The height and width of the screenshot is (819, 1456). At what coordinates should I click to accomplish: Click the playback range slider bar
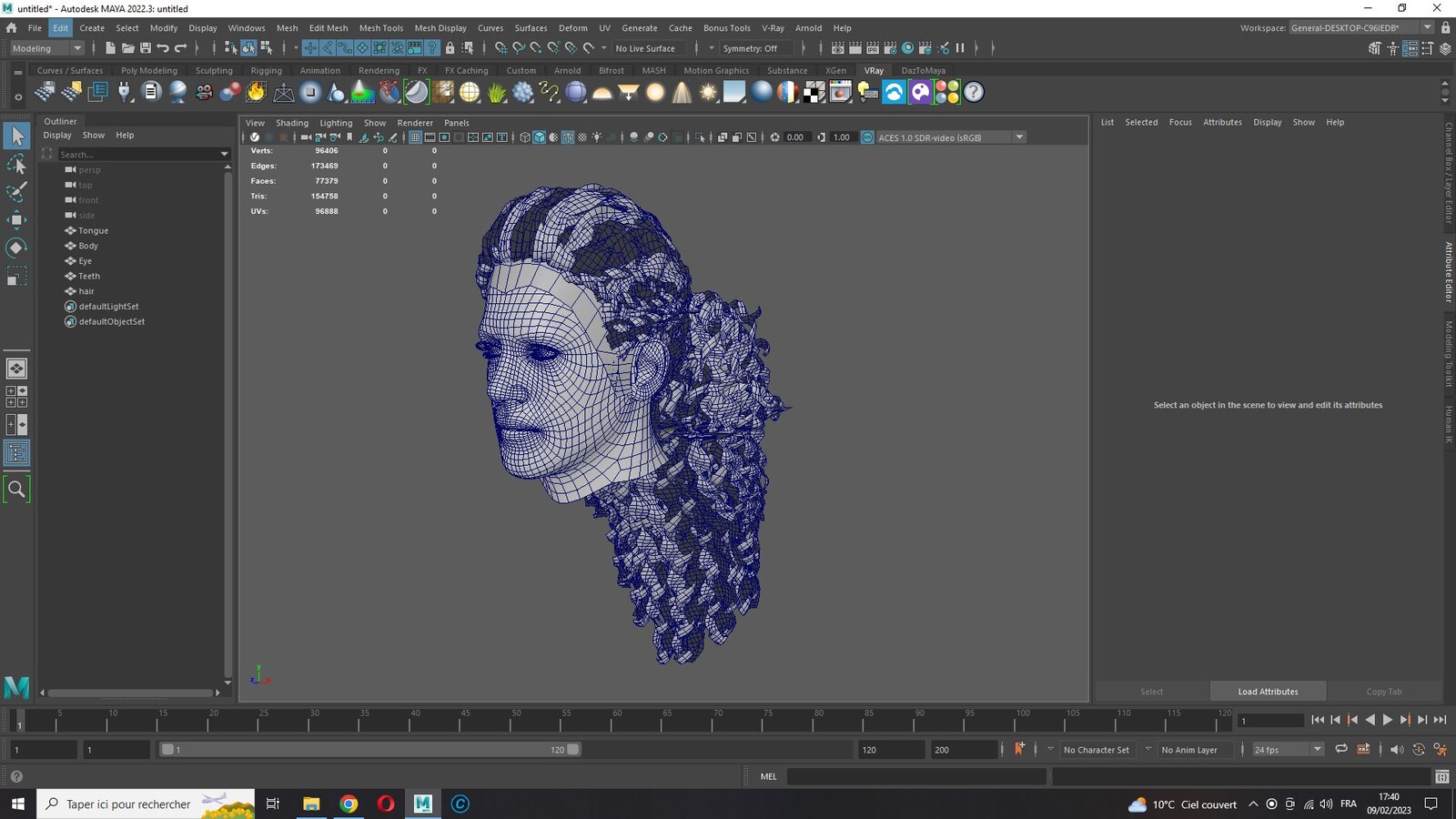[370, 750]
